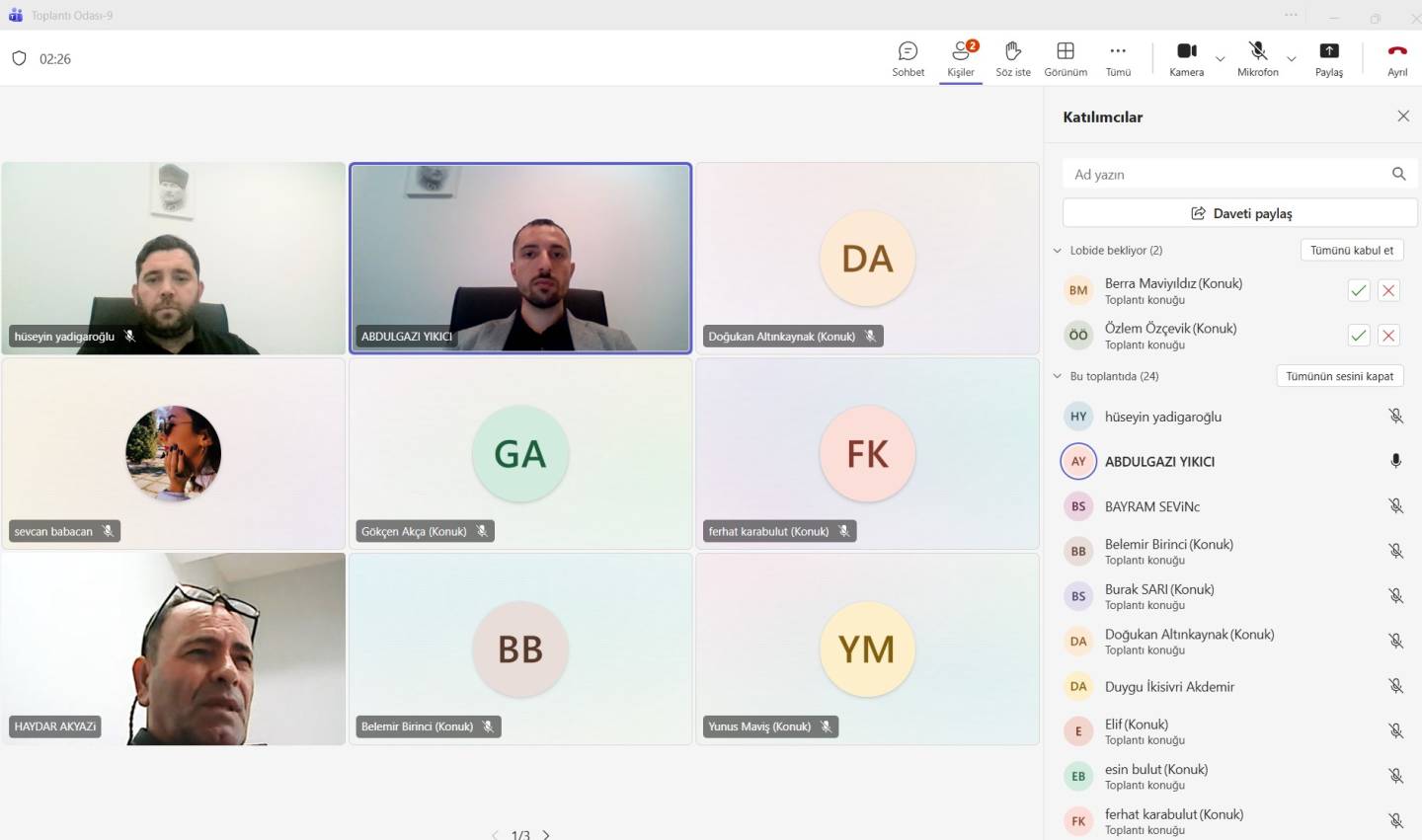Click the Ad yazın search field
This screenshot has width=1422, height=840.
coord(1224,175)
